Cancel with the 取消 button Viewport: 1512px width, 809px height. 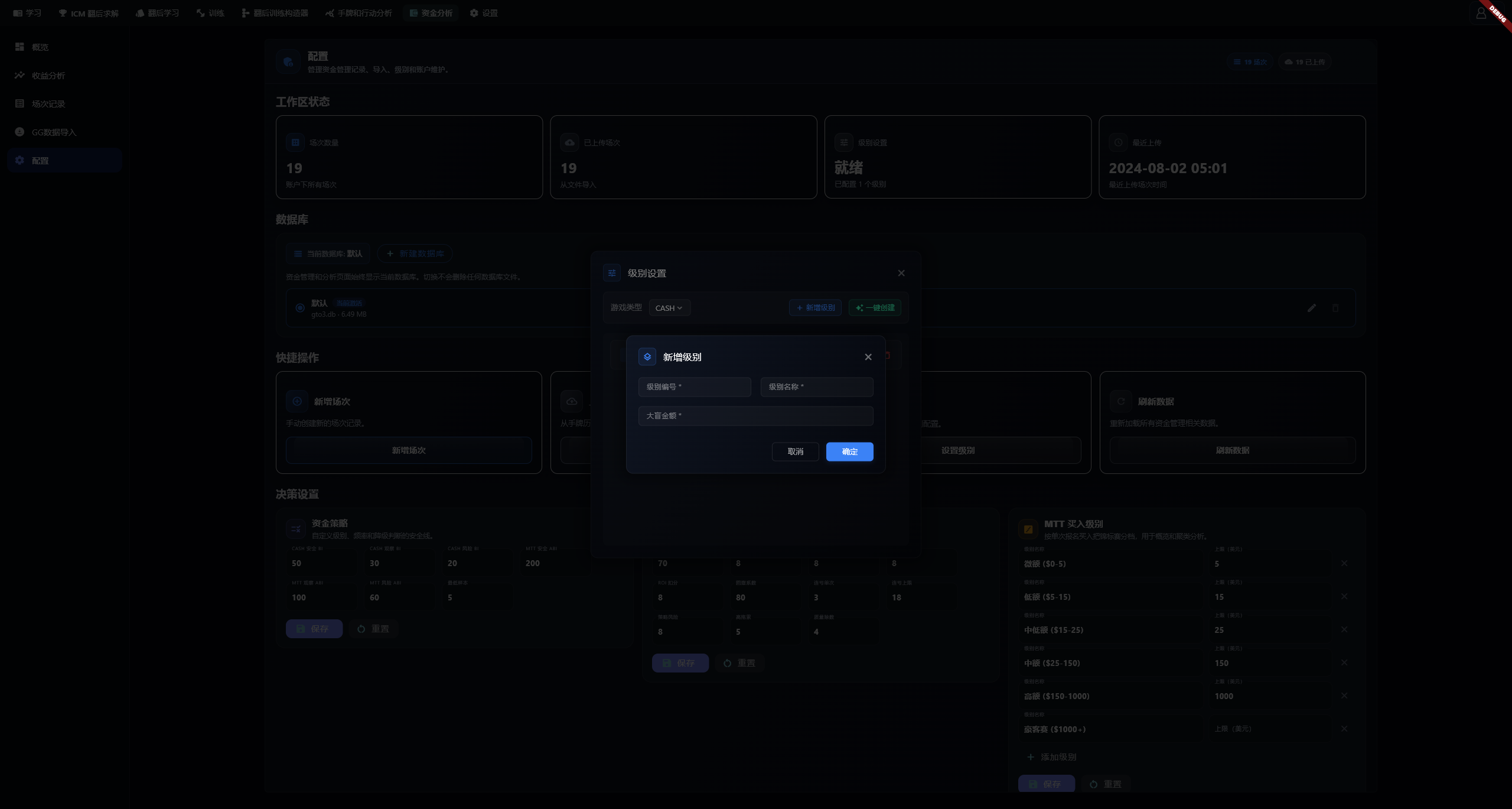795,451
